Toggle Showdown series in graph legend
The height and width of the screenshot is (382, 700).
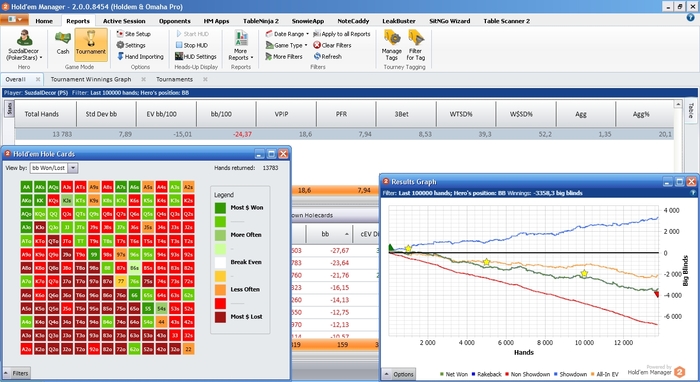tap(571, 374)
